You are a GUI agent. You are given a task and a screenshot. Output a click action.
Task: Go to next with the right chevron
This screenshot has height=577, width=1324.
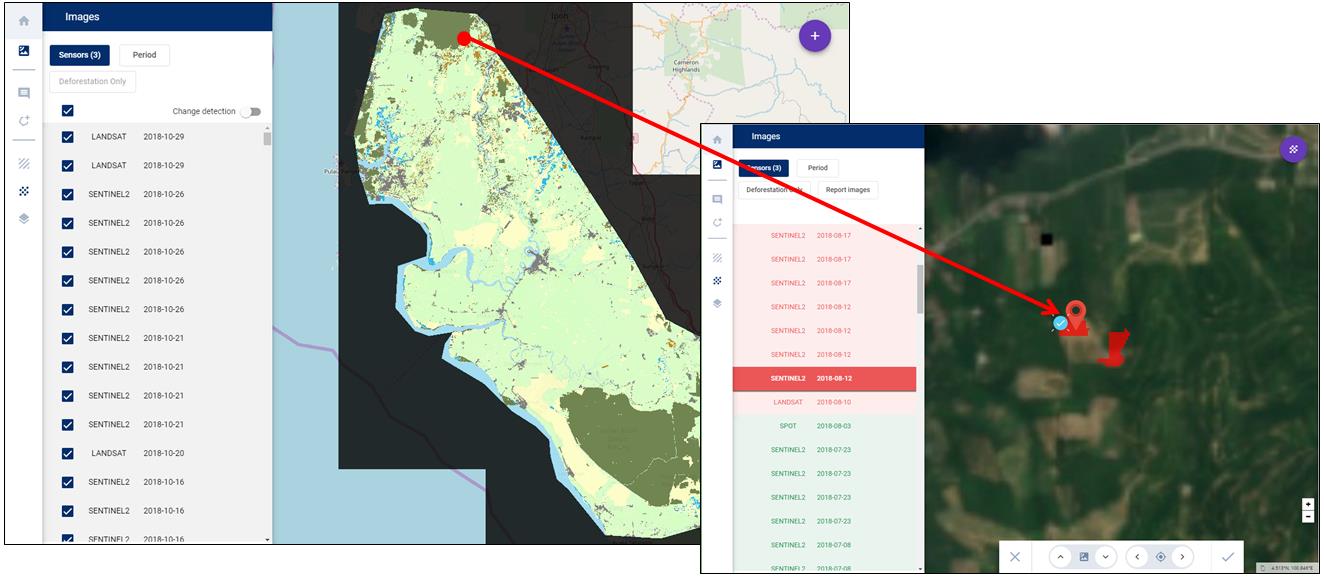[x=1182, y=557]
